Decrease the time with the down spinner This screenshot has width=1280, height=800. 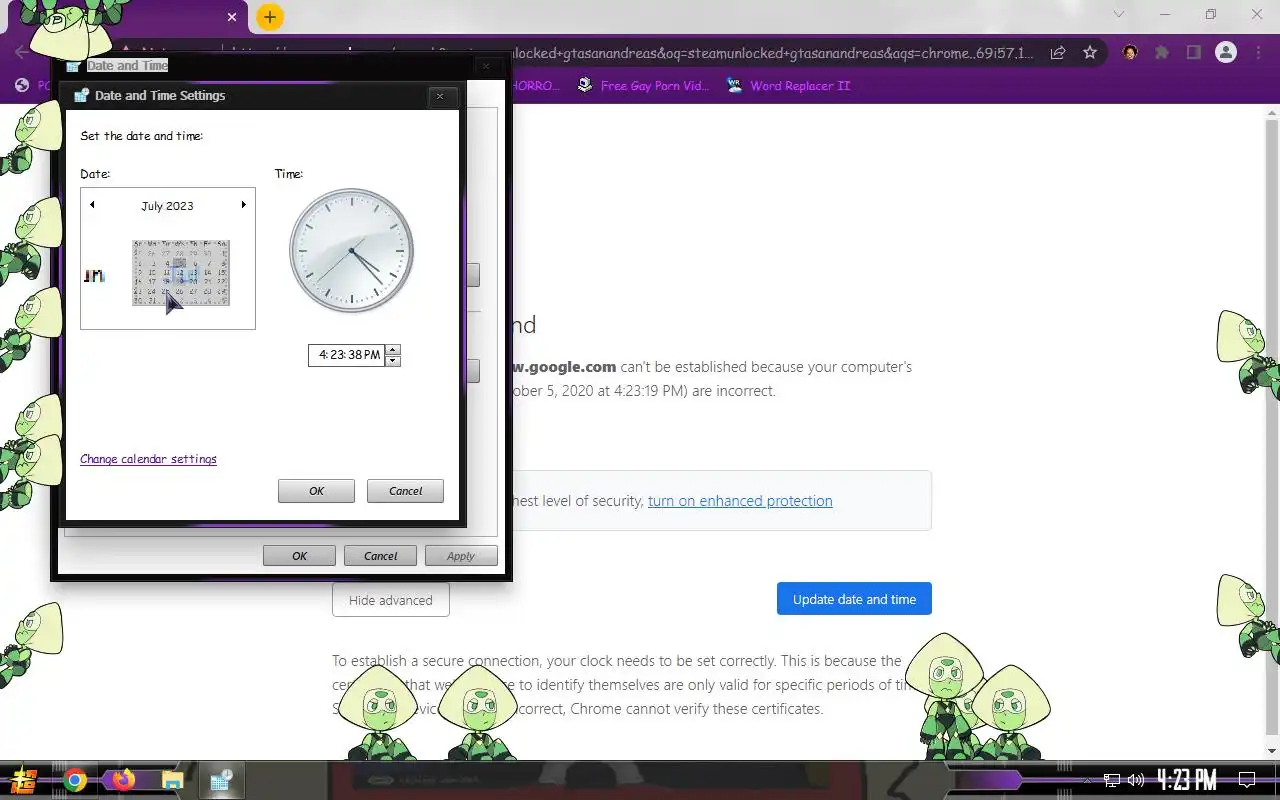tap(393, 361)
